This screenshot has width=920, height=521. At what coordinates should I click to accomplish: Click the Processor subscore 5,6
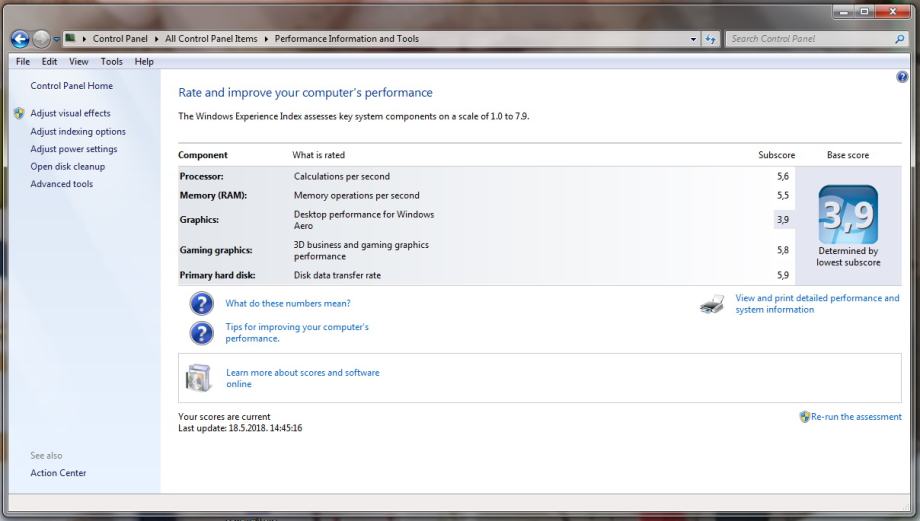coord(783,176)
